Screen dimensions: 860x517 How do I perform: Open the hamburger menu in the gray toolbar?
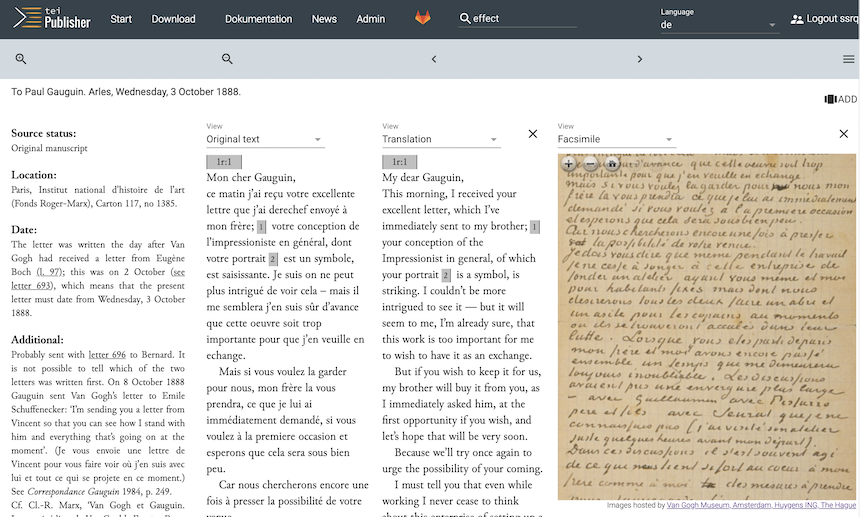click(848, 59)
